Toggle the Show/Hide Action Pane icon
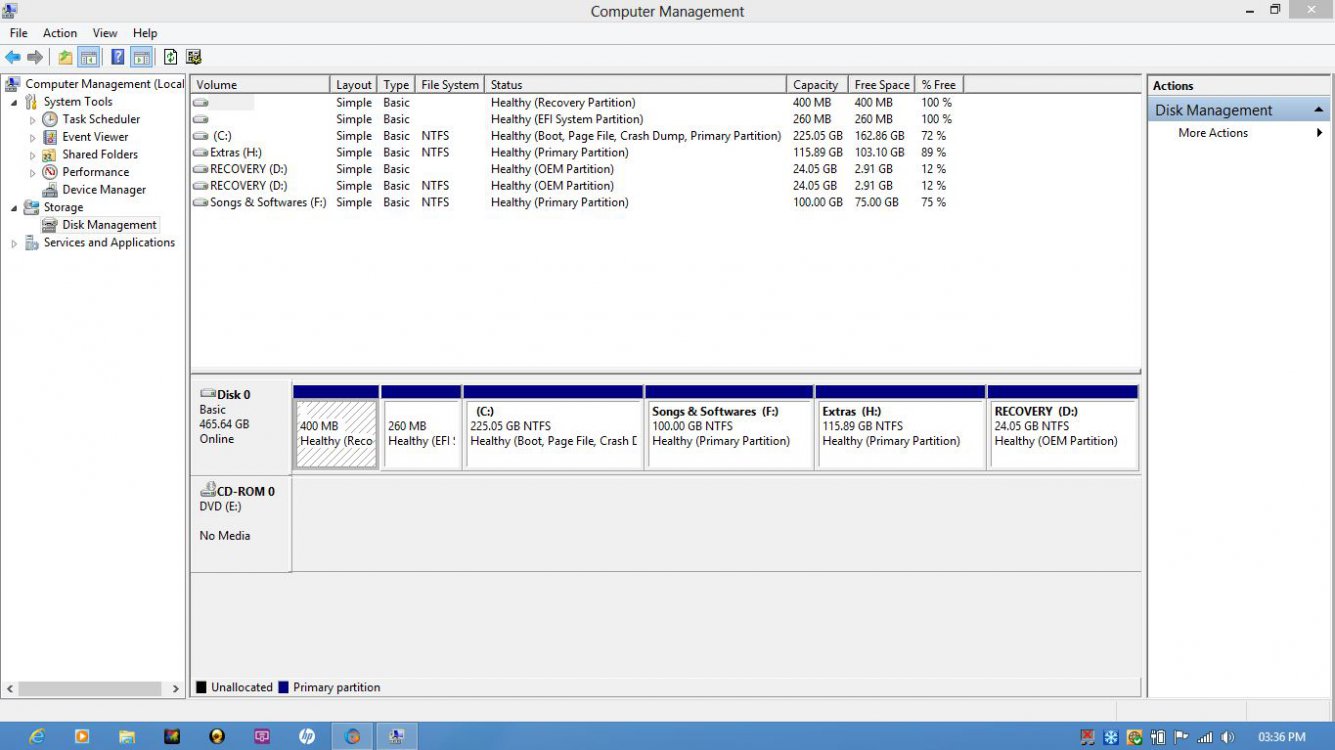This screenshot has height=750, width=1335. click(141, 57)
